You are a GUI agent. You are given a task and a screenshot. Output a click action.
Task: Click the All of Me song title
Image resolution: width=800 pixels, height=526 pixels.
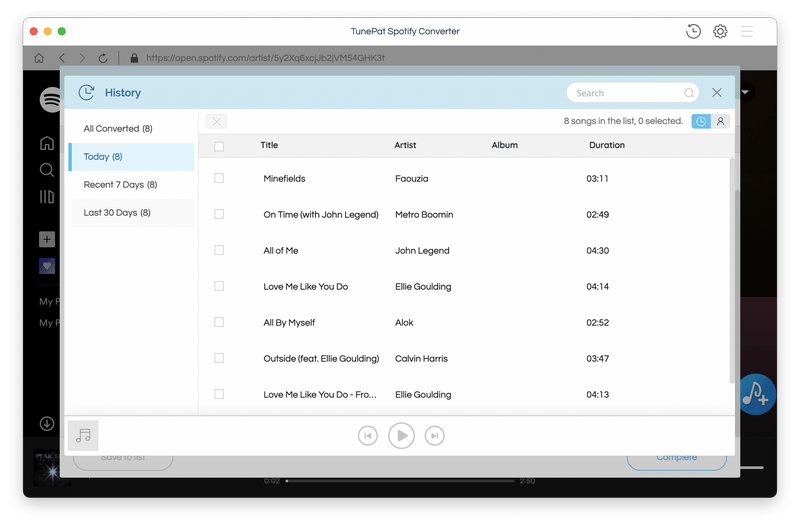(281, 251)
